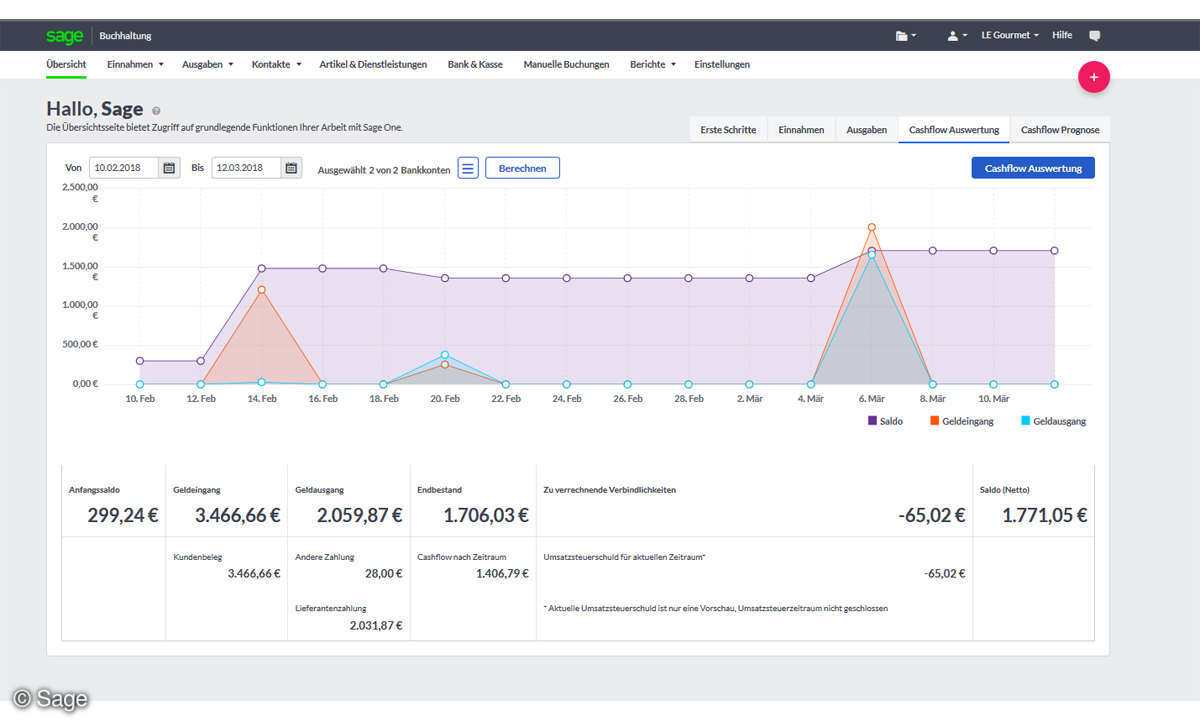The image size is (1200, 720).
Task: Click the Andere Zahlung amount 28,00 €
Action: pyautogui.click(x=382, y=574)
